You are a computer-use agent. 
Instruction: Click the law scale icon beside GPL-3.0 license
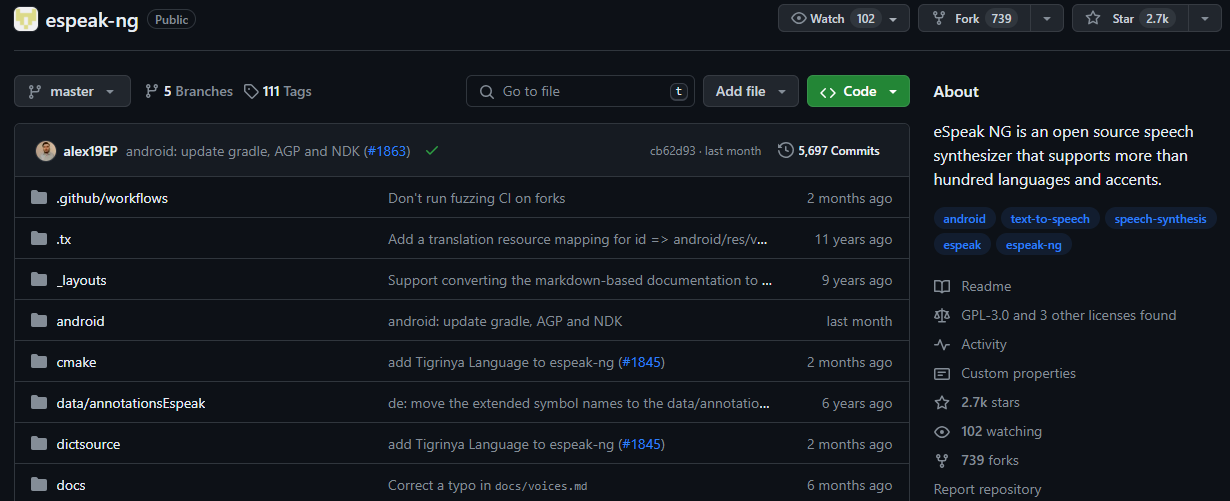pos(942,315)
